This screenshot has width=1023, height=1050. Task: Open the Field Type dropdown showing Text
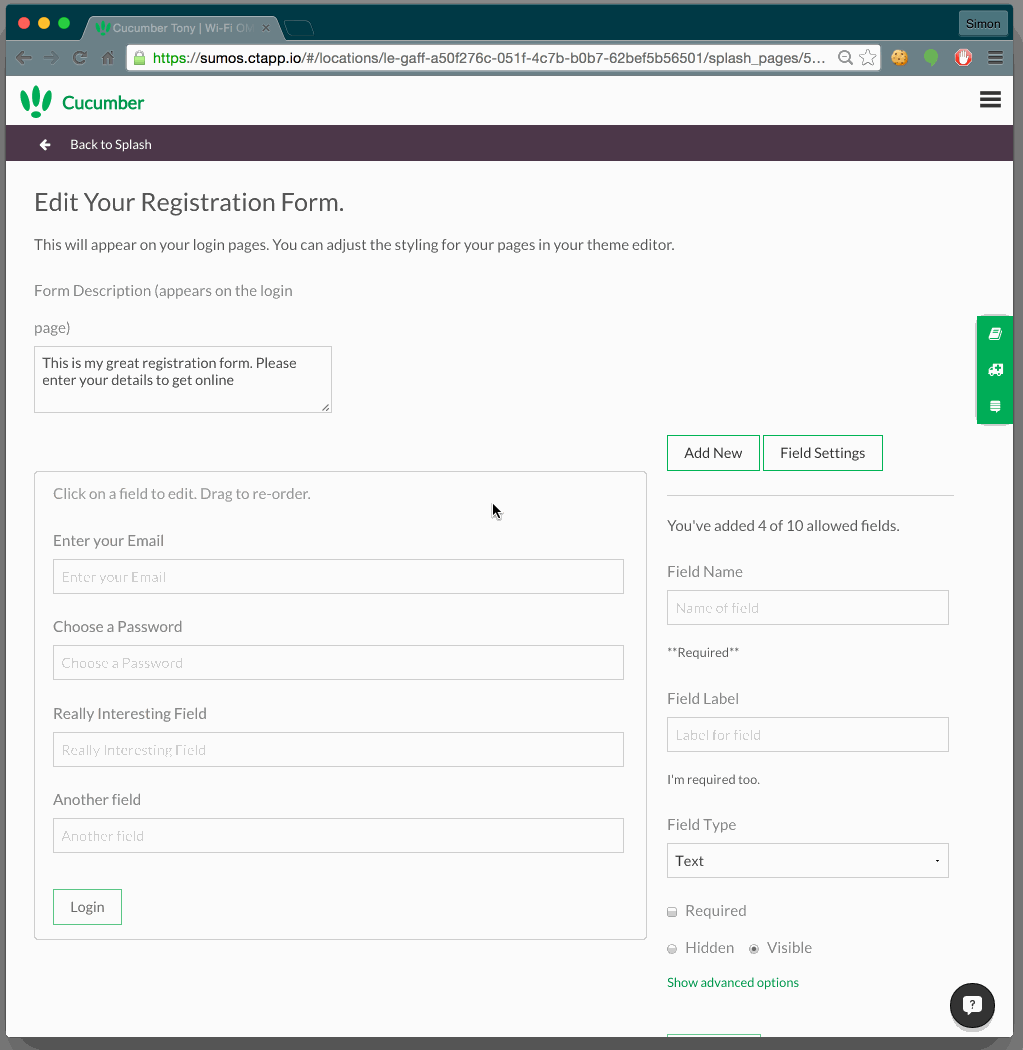[x=807, y=860]
